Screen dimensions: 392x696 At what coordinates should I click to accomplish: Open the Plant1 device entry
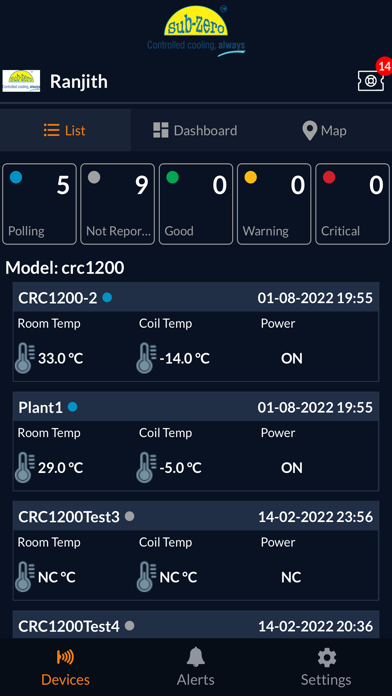[196, 441]
